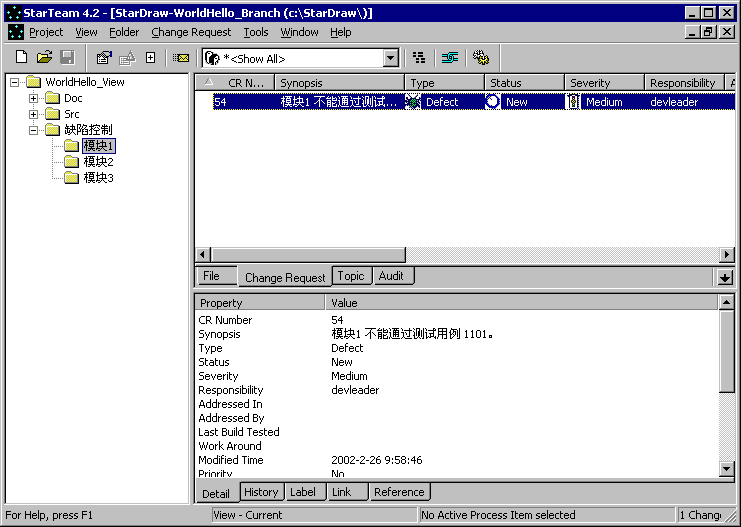Screen dimensions: 741x527
Task: Click the filter icon beside Show All
Action: [212, 59]
